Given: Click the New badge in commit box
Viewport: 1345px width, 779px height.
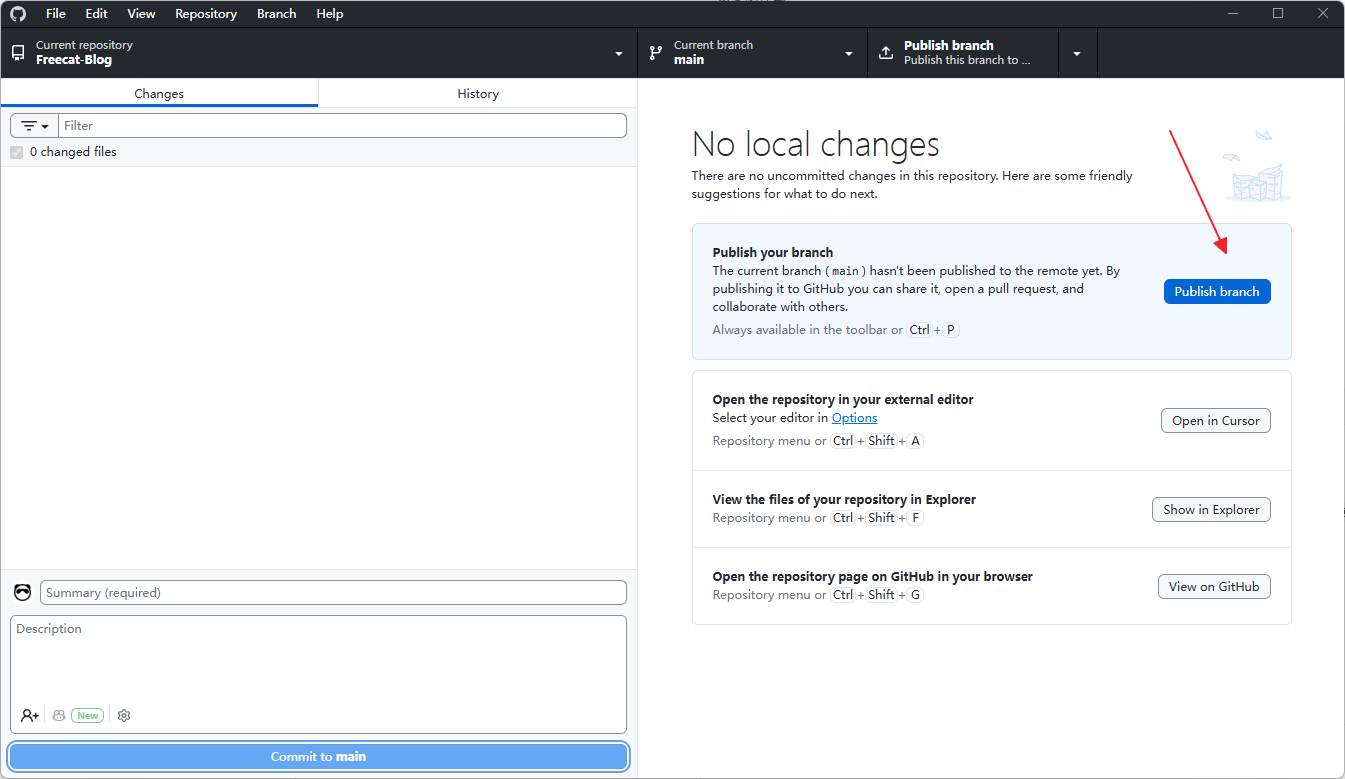Looking at the screenshot, I should pyautogui.click(x=88, y=716).
